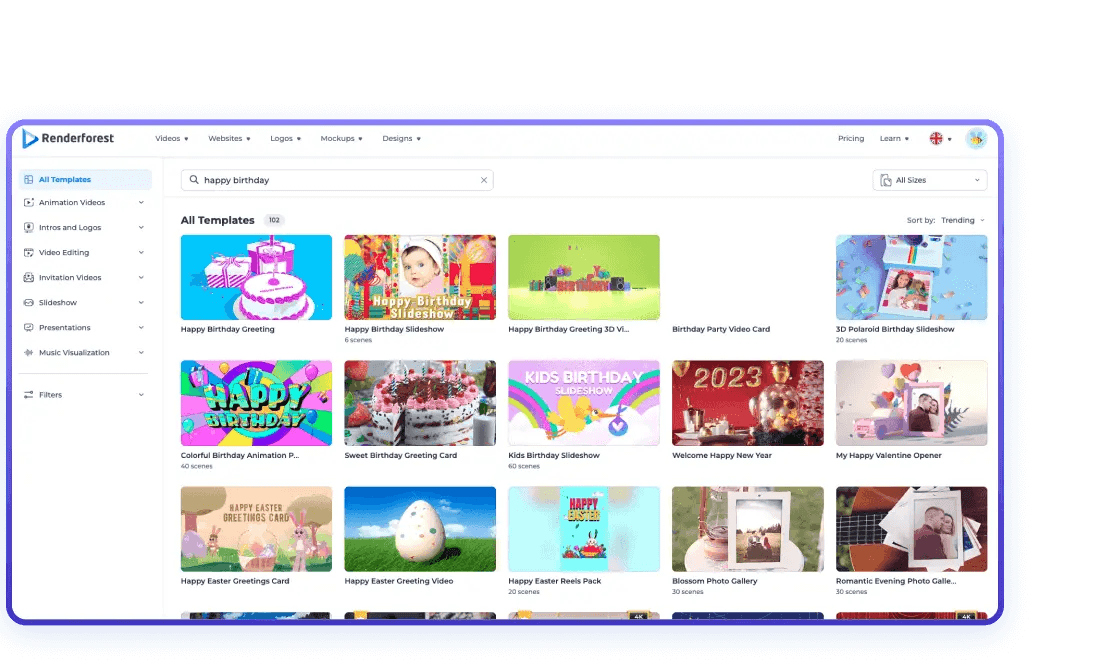Expand the Slideshow category

point(141,302)
